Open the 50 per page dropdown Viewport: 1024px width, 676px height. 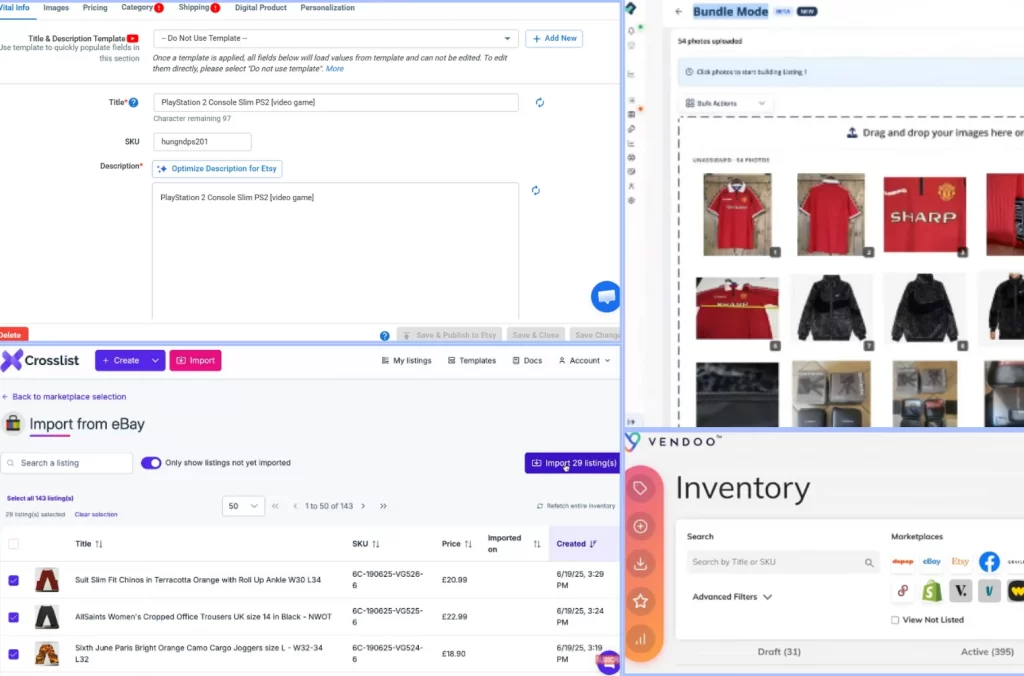[243, 506]
